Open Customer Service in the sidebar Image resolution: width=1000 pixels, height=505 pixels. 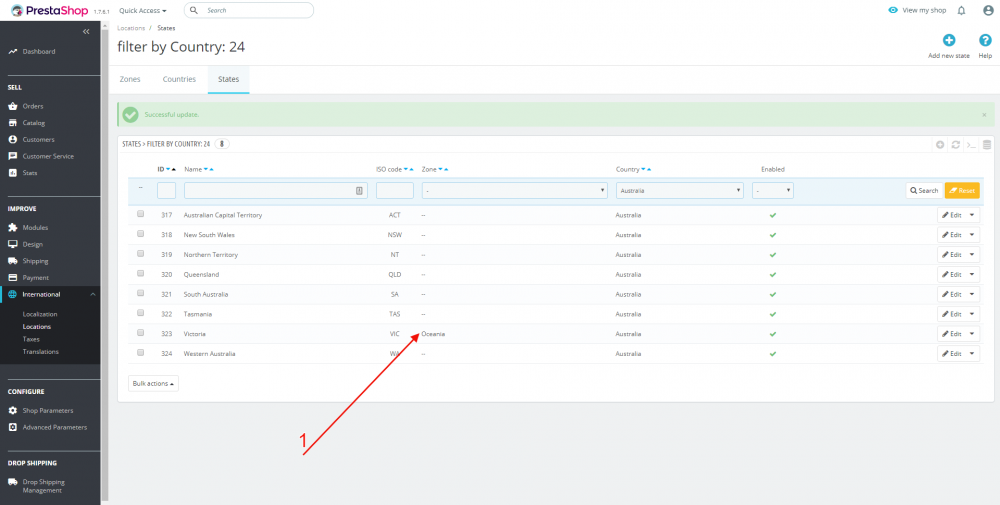[x=50, y=156]
